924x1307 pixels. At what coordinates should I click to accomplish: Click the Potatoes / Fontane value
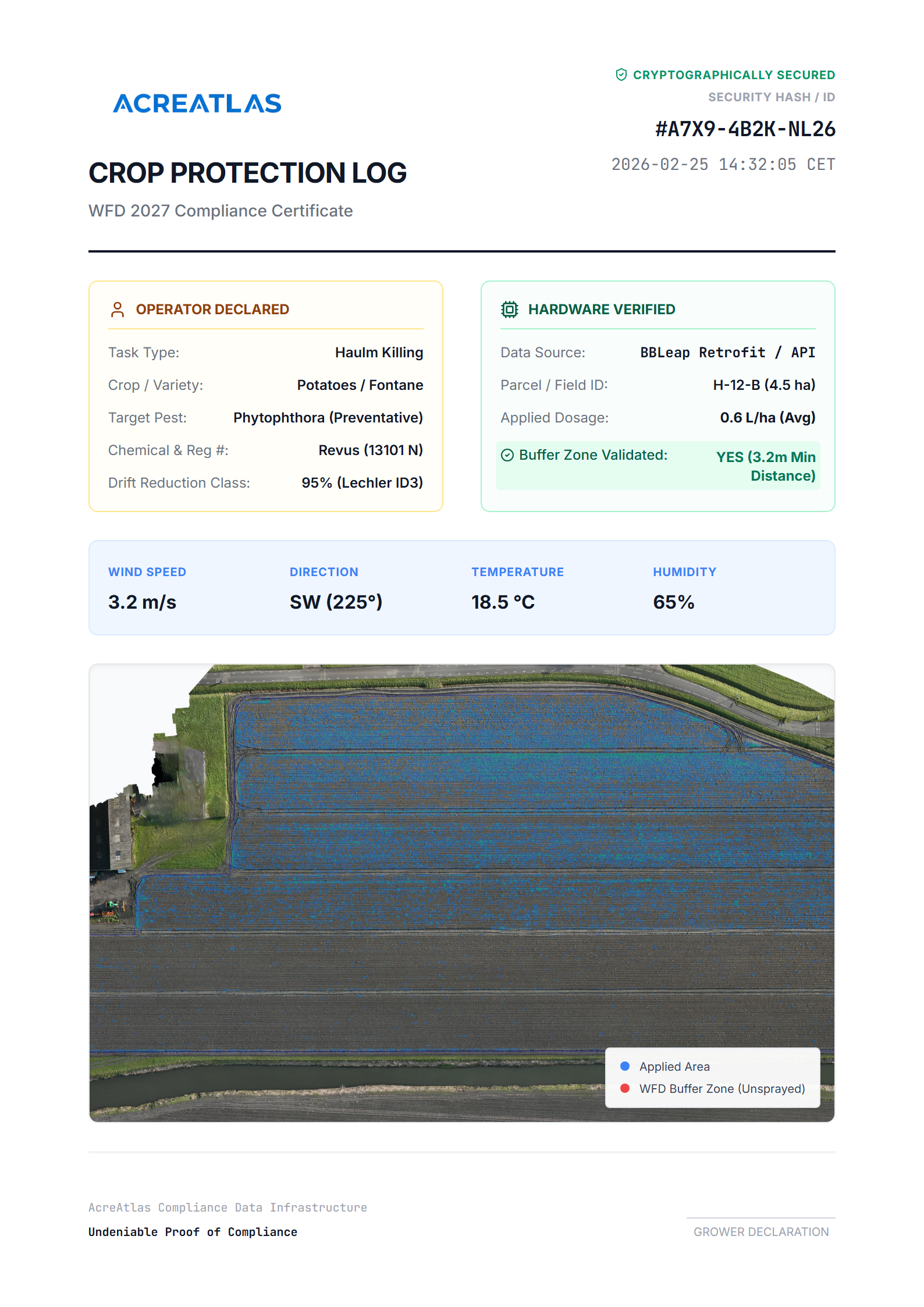pyautogui.click(x=360, y=385)
